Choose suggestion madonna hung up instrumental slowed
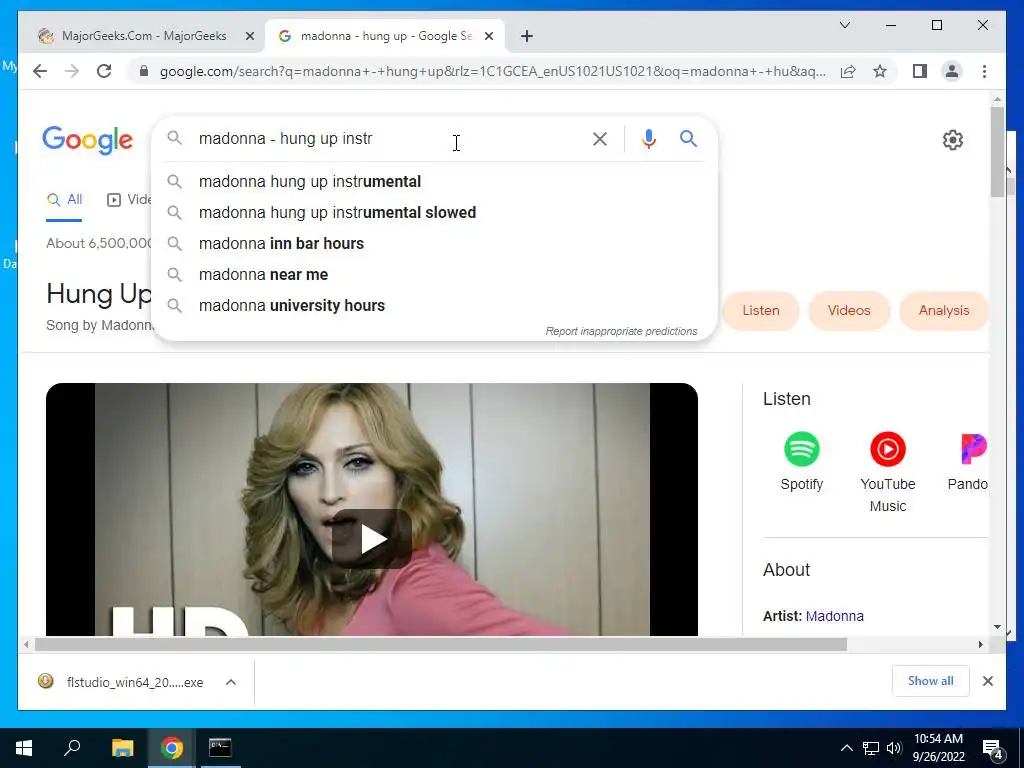Viewport: 1024px width, 768px height. 434,212
